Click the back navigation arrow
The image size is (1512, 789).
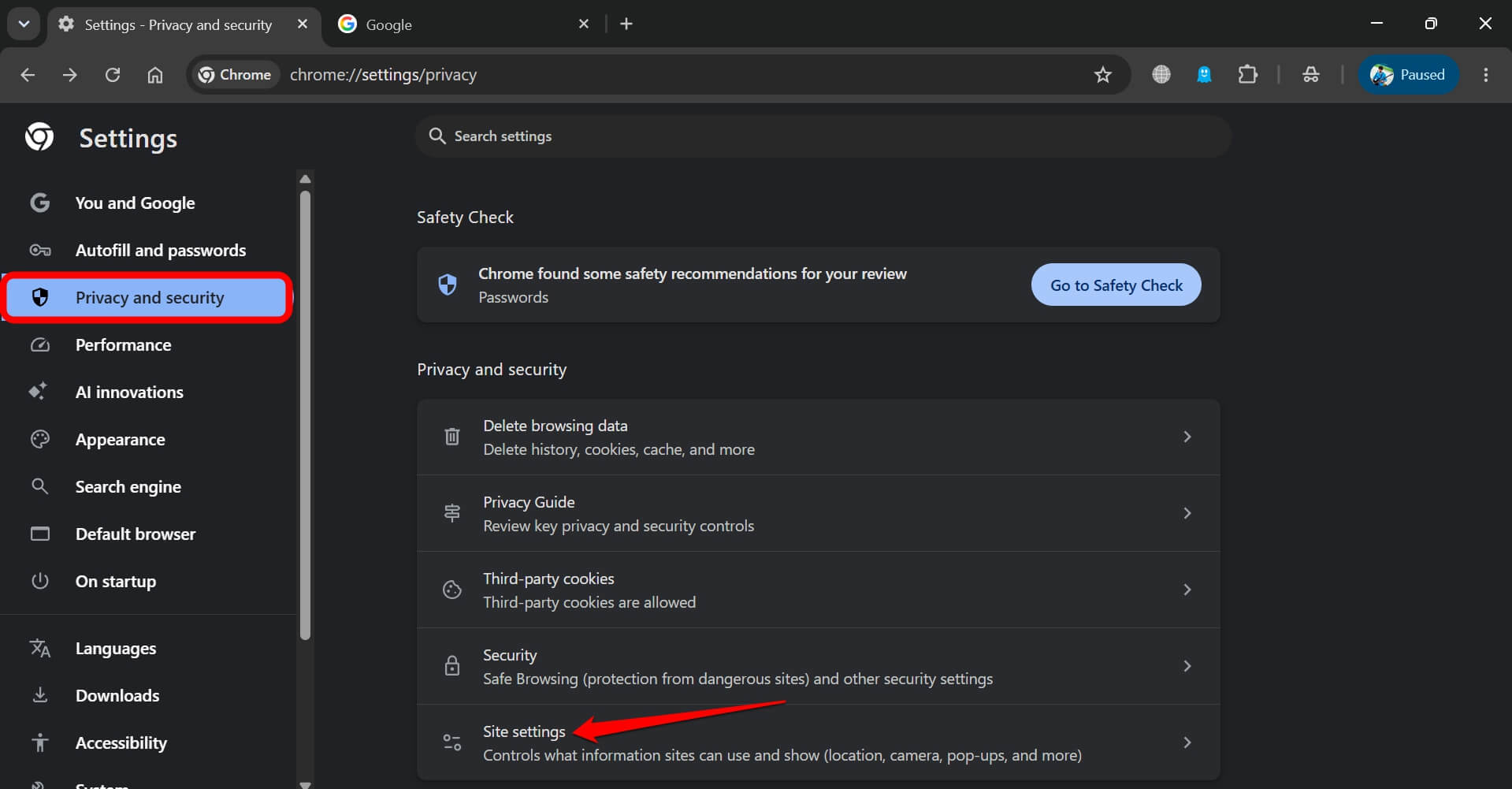pos(28,75)
